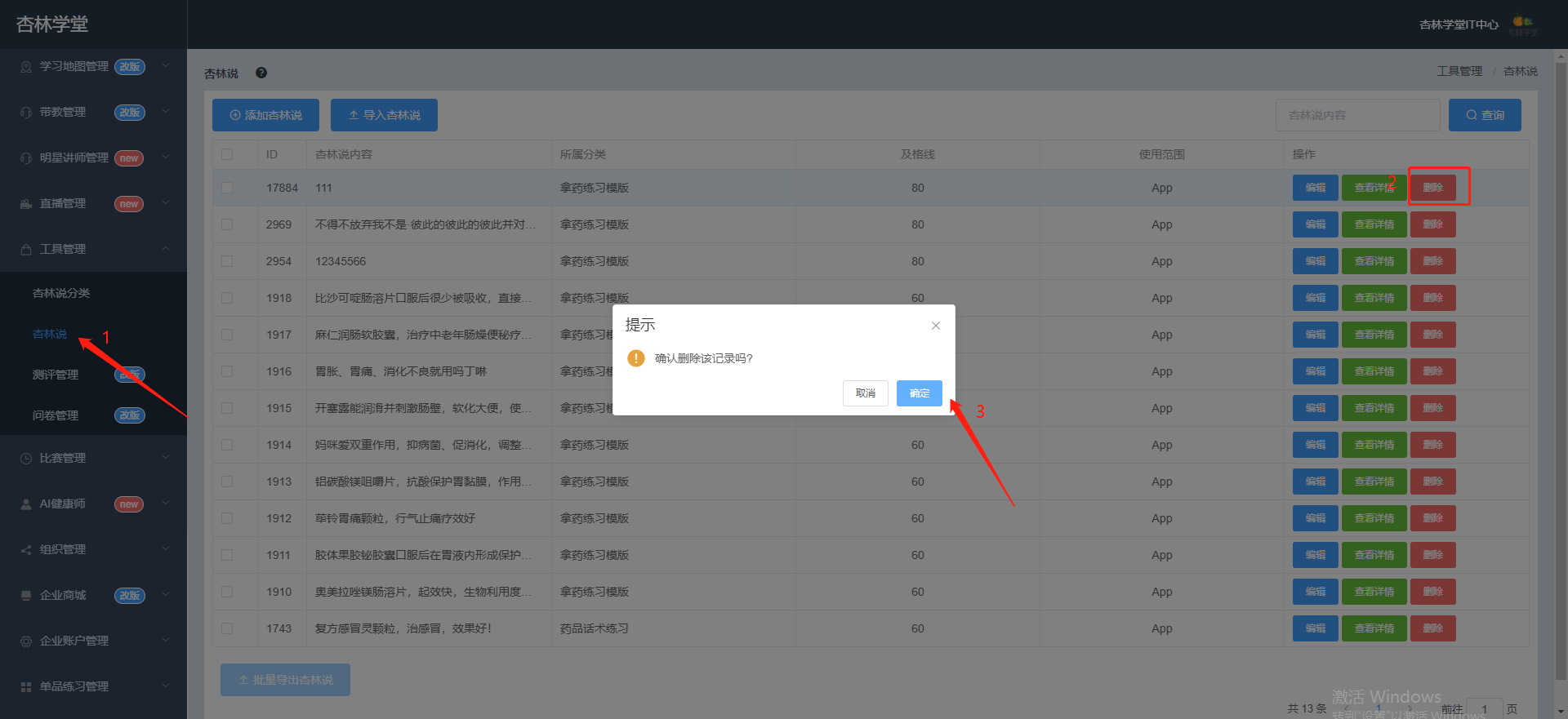This screenshot has width=1568, height=719.
Task: Confirm deletion with the 确定 button
Action: (x=920, y=393)
